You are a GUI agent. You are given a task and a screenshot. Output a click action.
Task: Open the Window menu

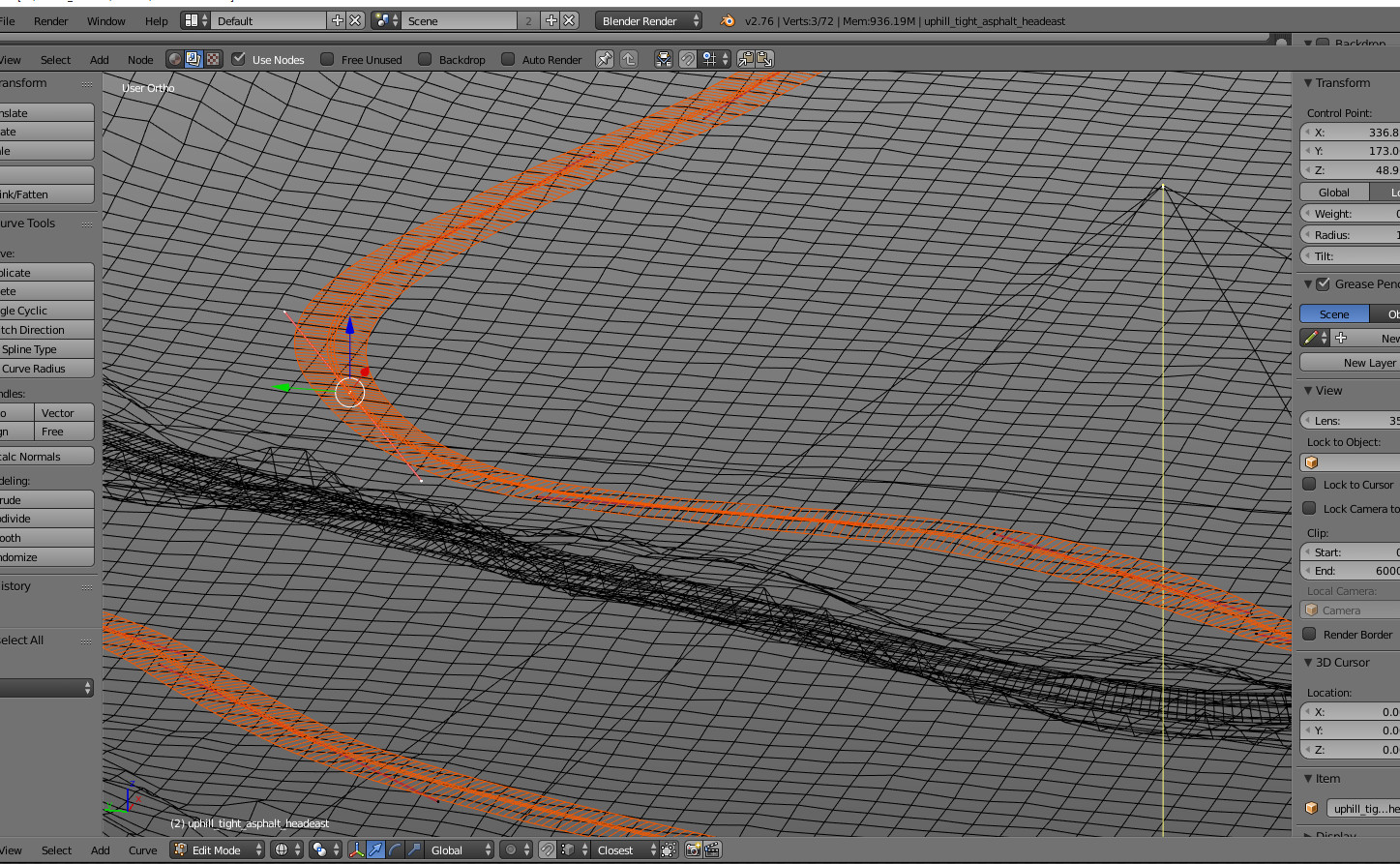pyautogui.click(x=105, y=20)
